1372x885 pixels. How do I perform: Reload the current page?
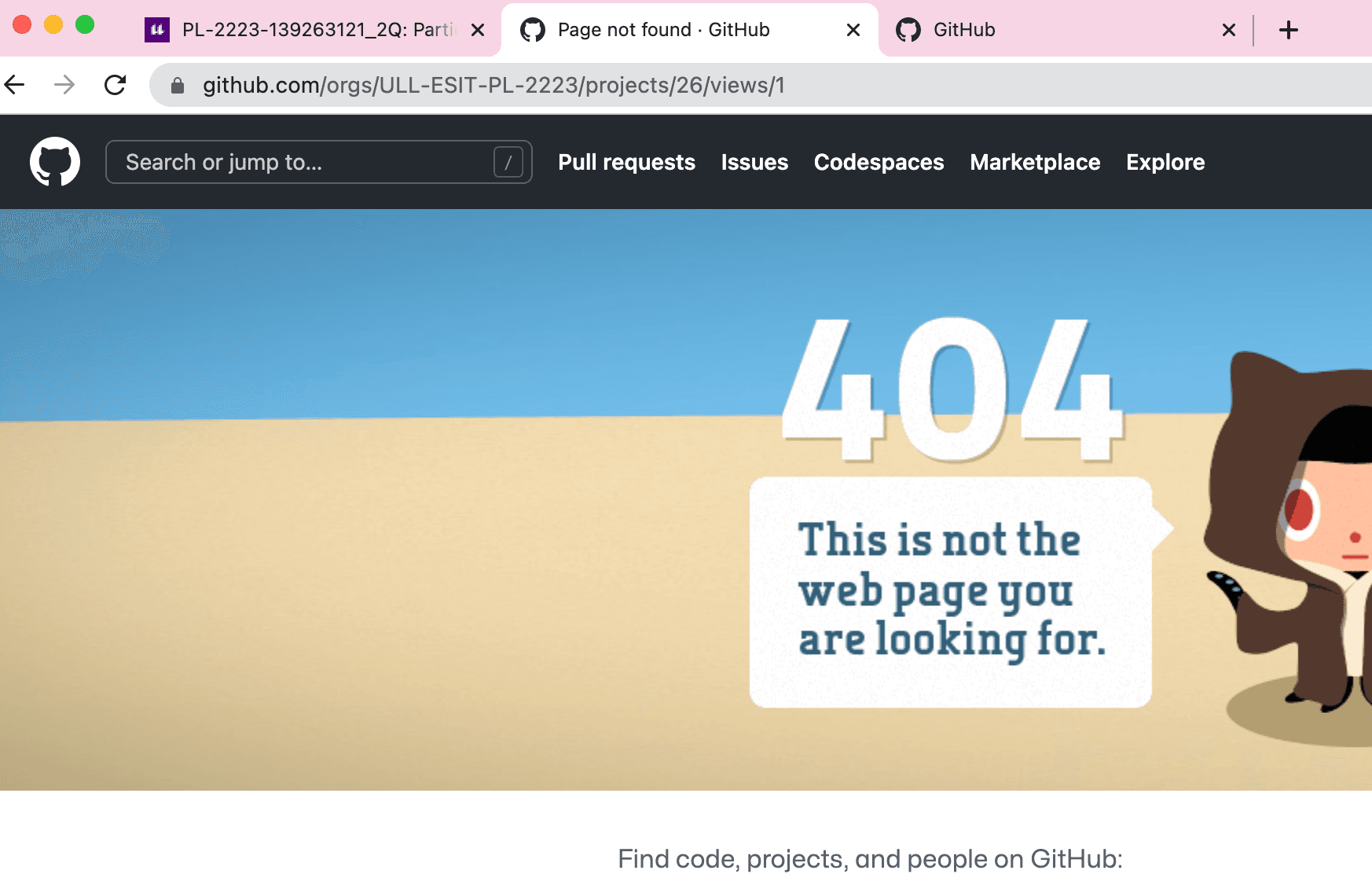pyautogui.click(x=116, y=85)
